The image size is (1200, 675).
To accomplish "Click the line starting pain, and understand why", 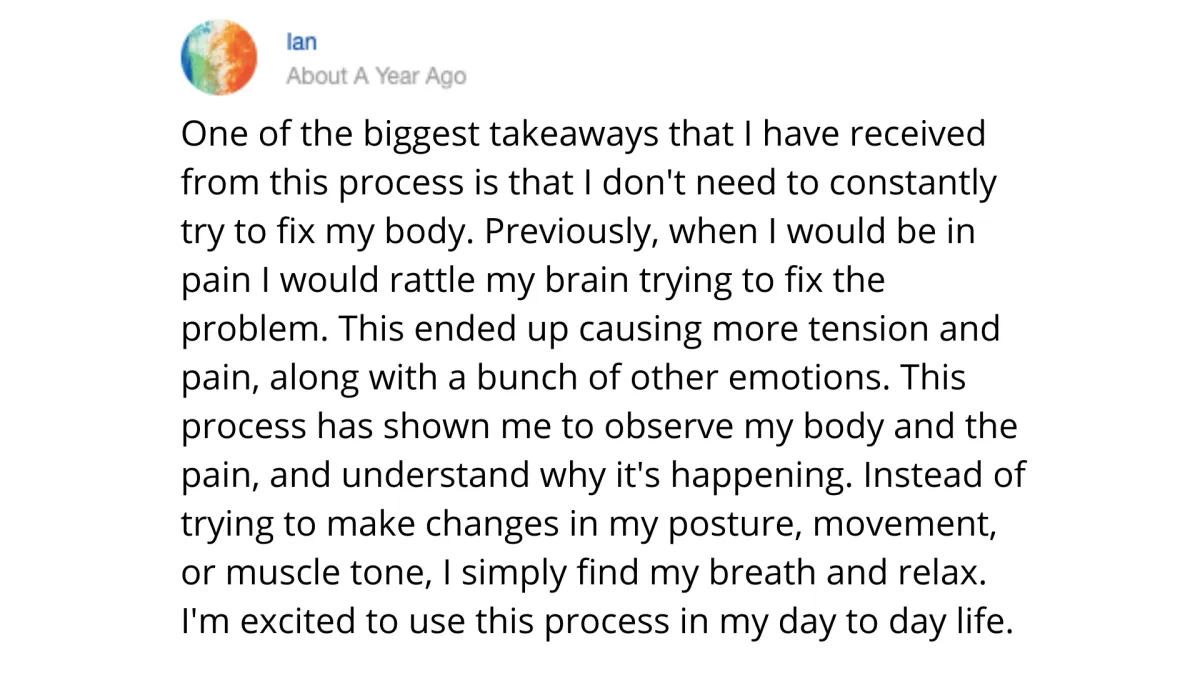I will 603,476.
